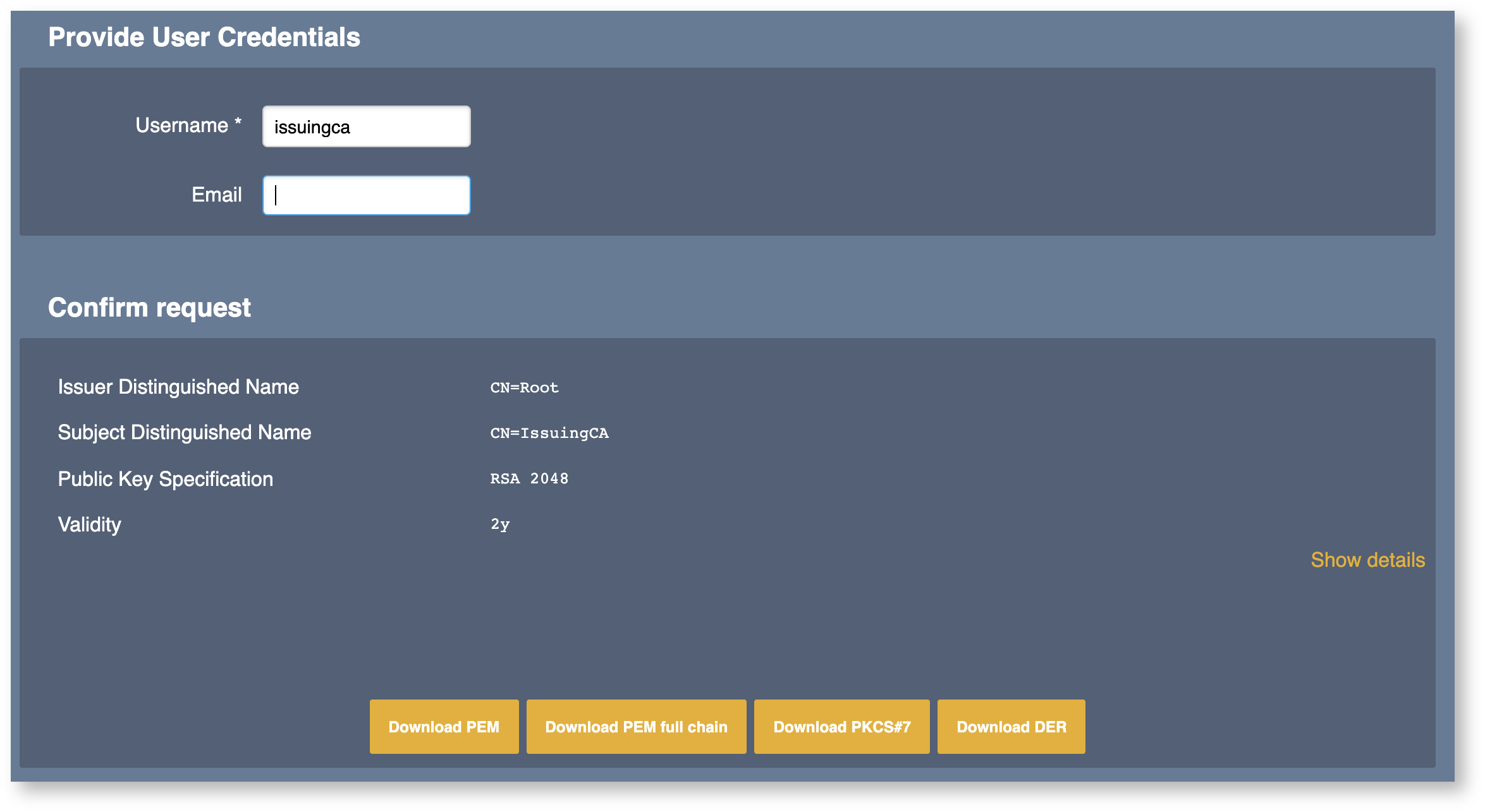Click the Subject Distinguished Name label

tap(184, 432)
